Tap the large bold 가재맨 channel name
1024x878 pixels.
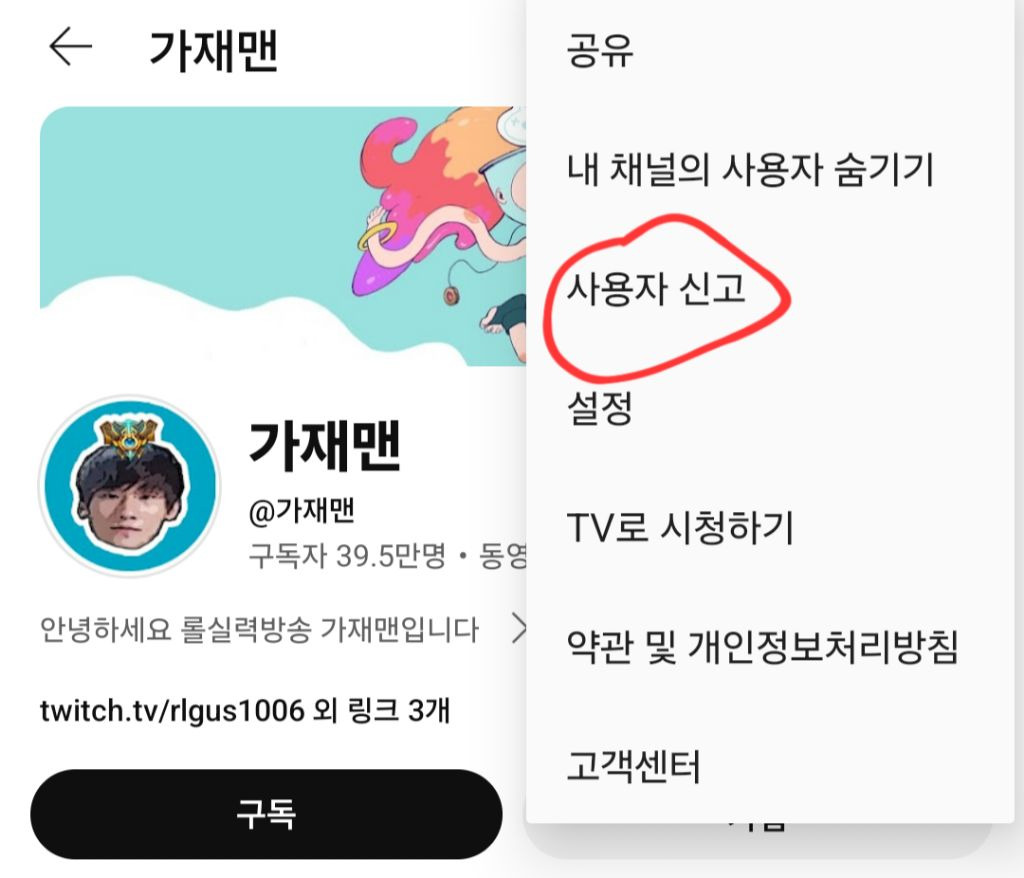[324, 446]
